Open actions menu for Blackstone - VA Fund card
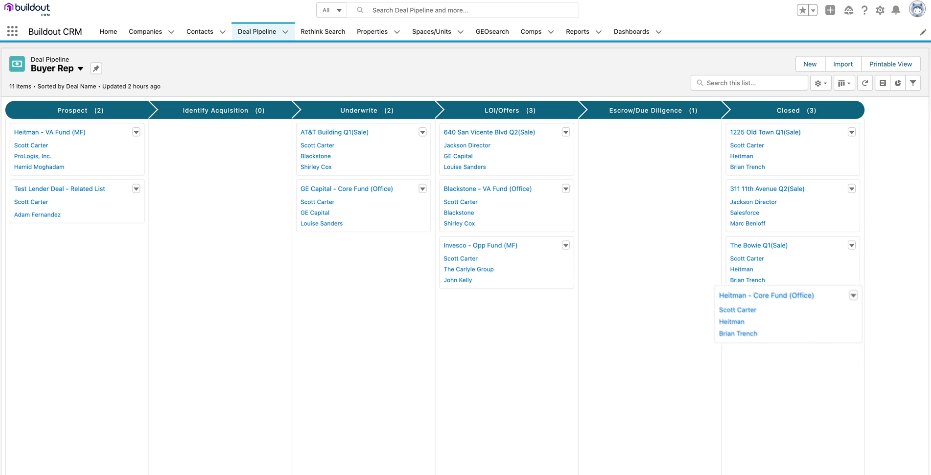The width and height of the screenshot is (931, 475). [566, 188]
